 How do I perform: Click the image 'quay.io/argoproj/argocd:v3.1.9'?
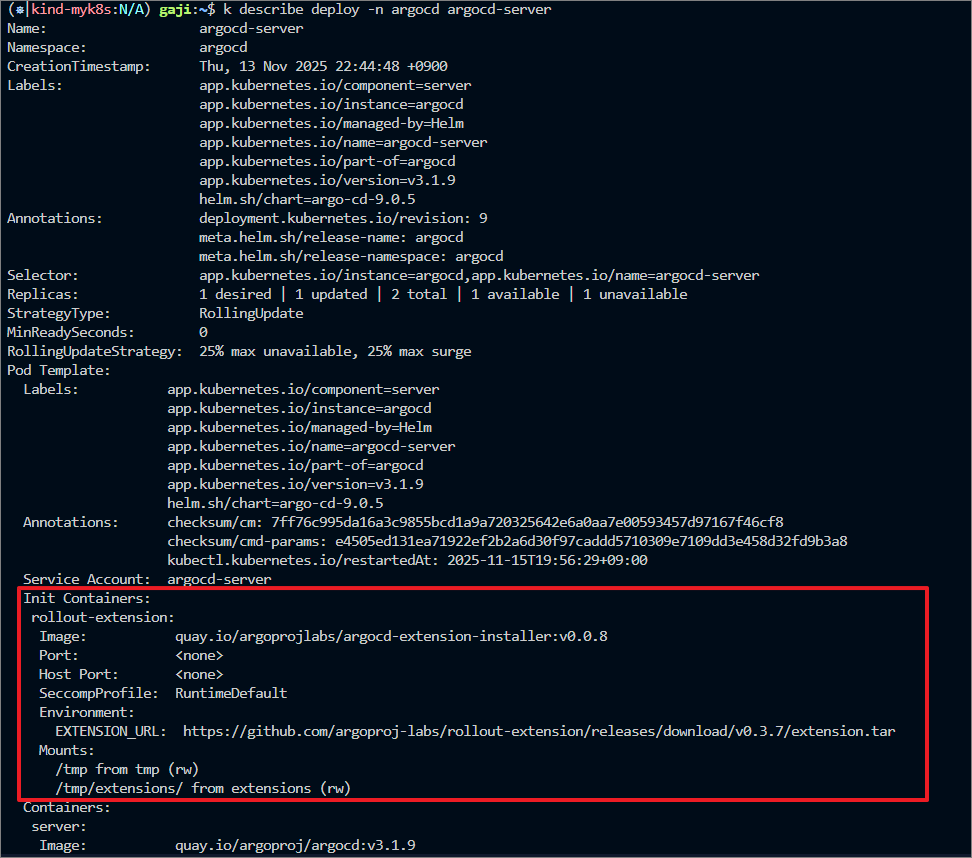click(x=295, y=846)
